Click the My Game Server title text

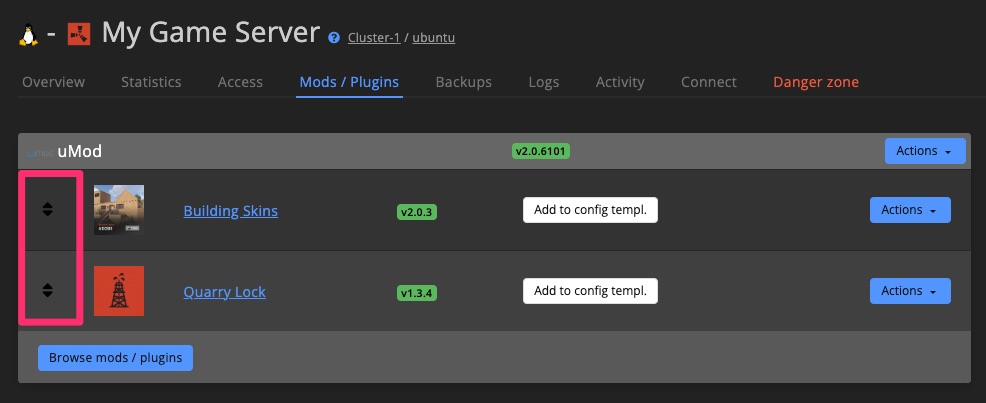point(211,33)
